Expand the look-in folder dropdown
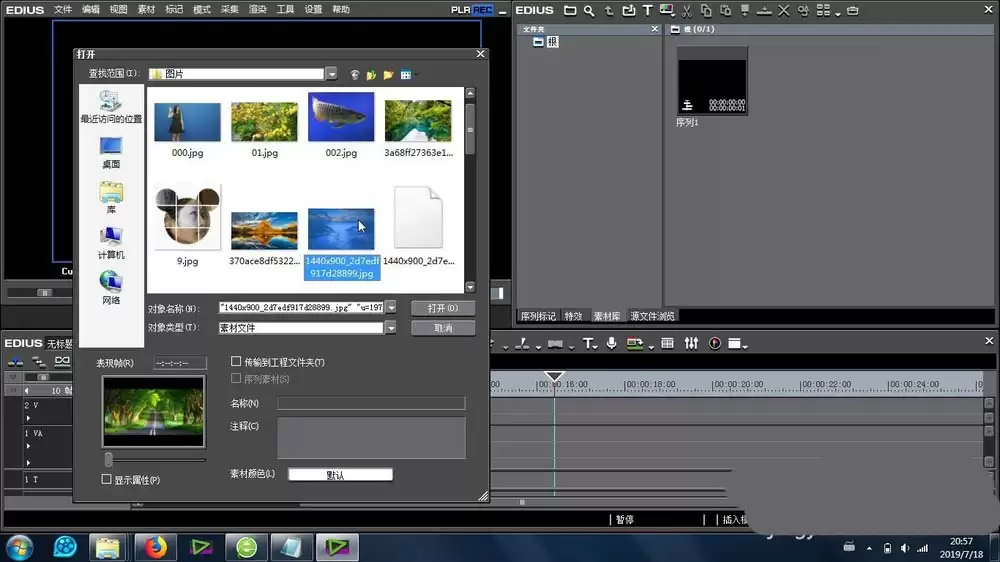 coord(332,74)
